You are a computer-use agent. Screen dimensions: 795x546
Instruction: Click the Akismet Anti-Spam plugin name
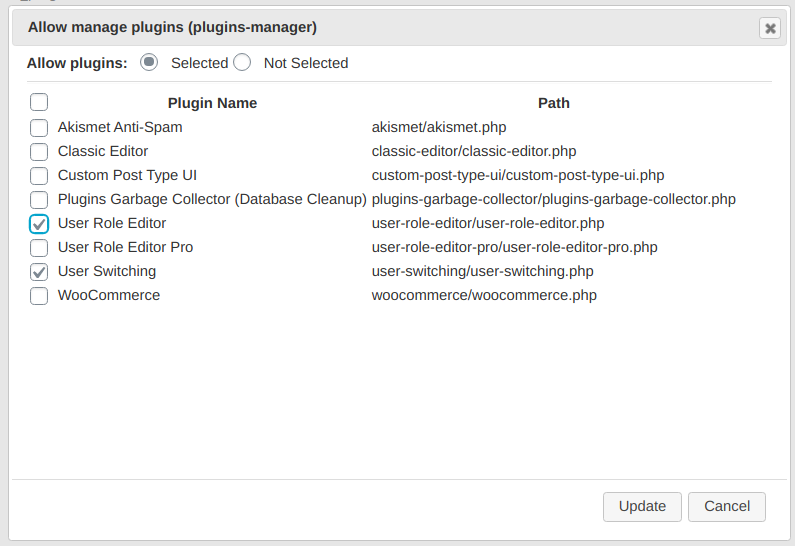120,127
